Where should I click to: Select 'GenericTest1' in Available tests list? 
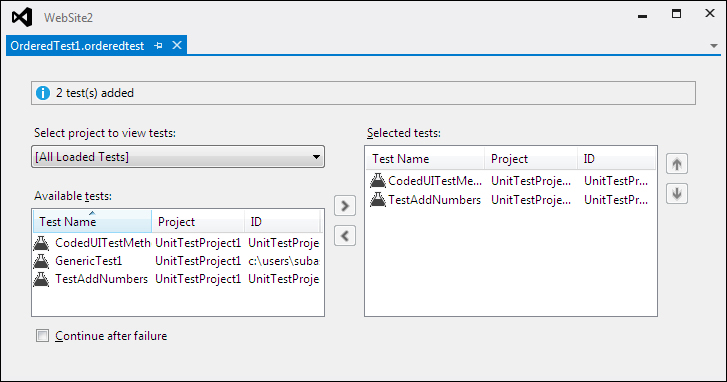pyautogui.click(x=89, y=261)
